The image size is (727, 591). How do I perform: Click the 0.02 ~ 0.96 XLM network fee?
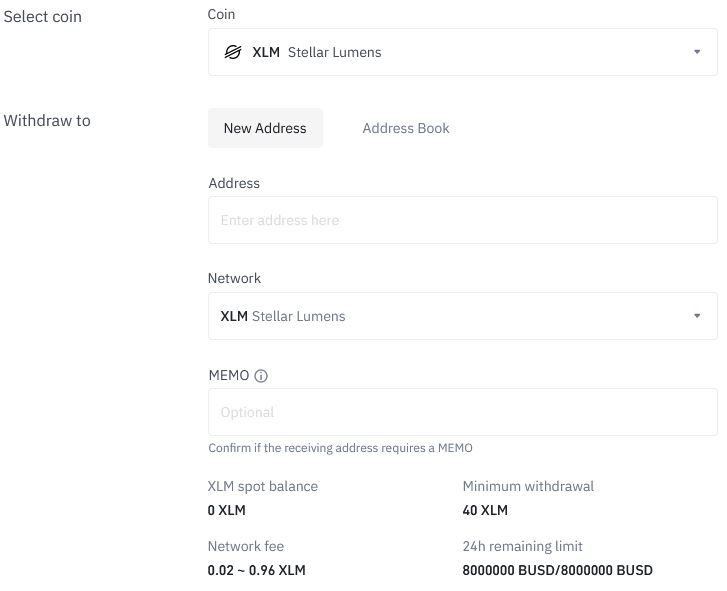point(256,570)
